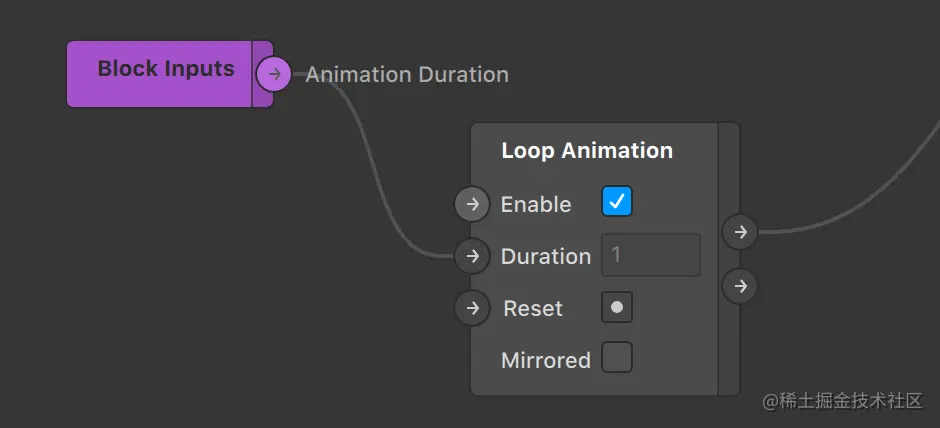940x428 pixels.
Task: Select the Block Inputs node
Action: coord(165,70)
